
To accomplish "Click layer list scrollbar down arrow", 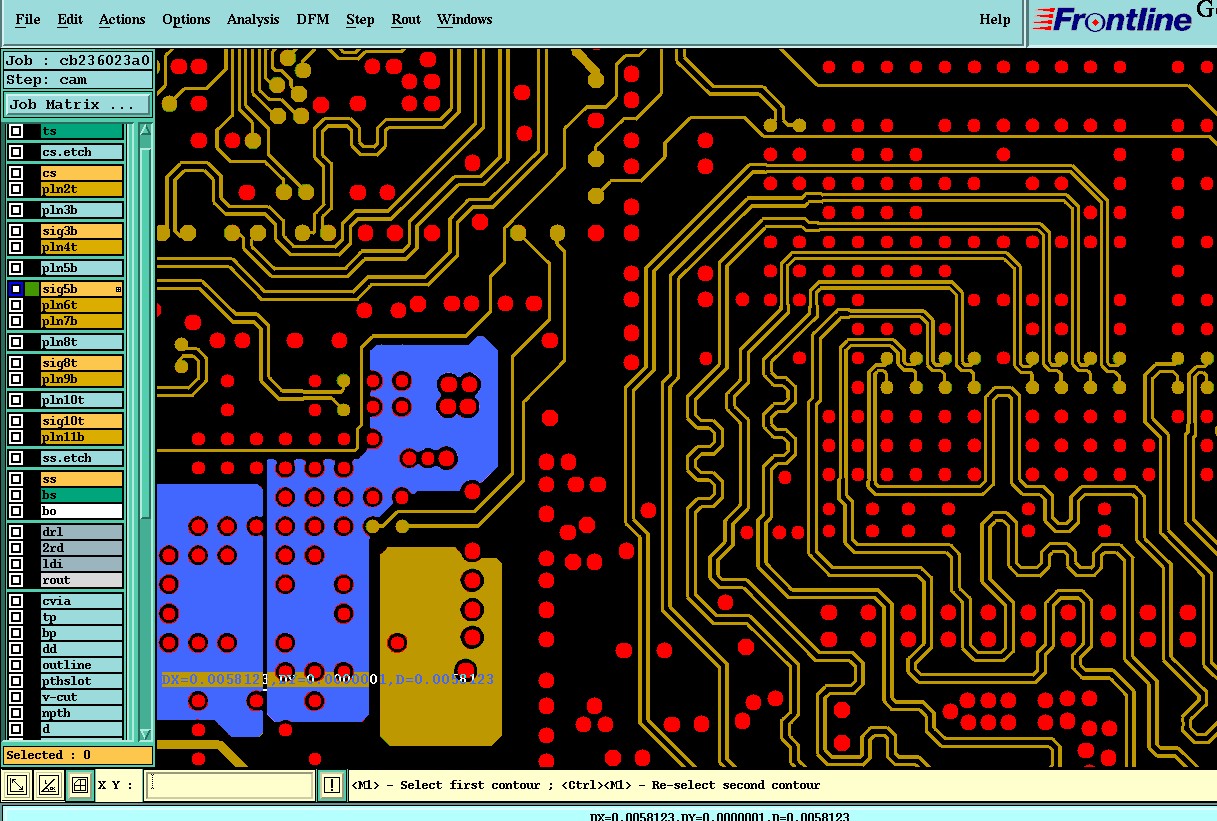I will pos(145,733).
